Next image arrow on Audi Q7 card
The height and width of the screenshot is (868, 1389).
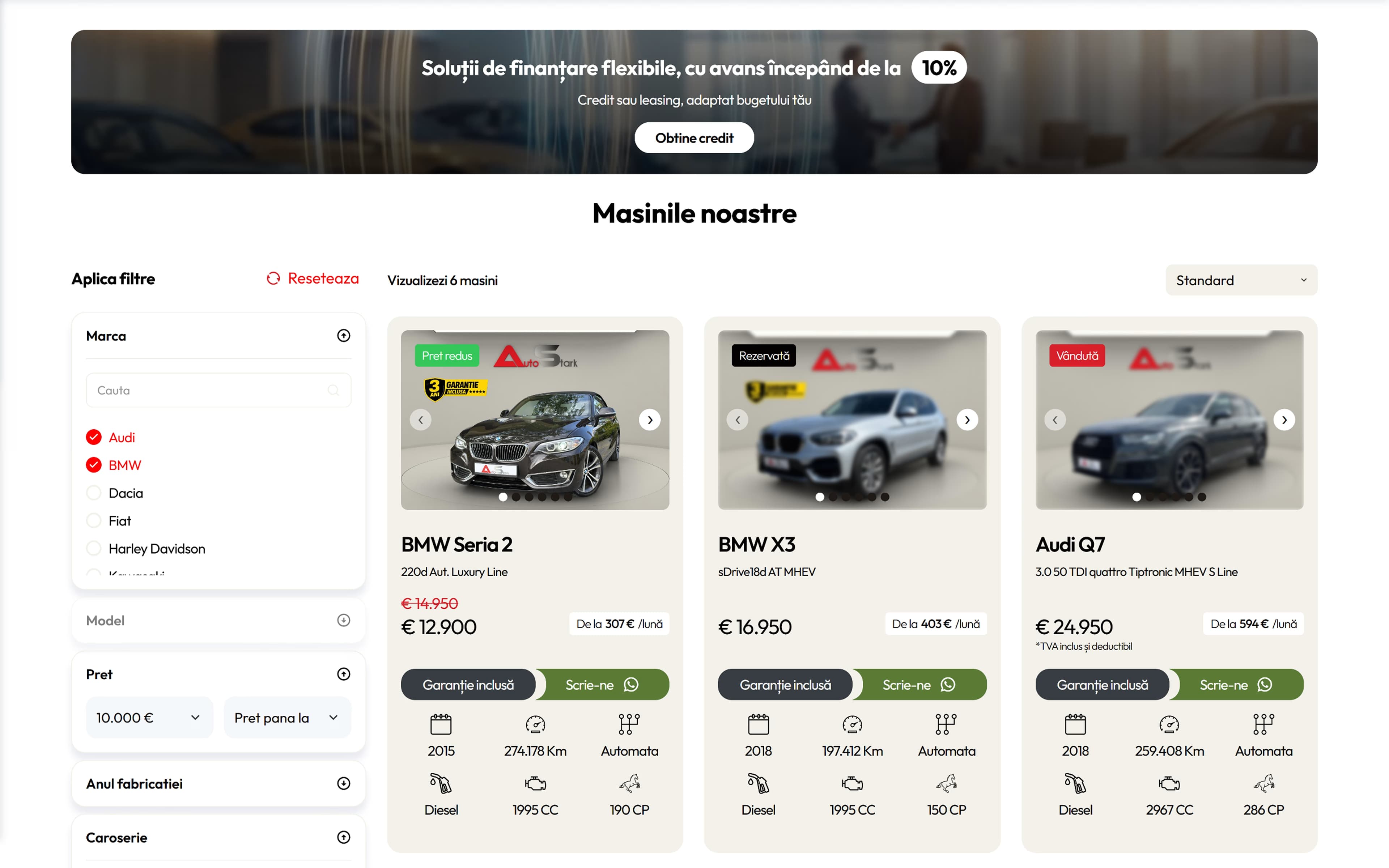[1284, 420]
